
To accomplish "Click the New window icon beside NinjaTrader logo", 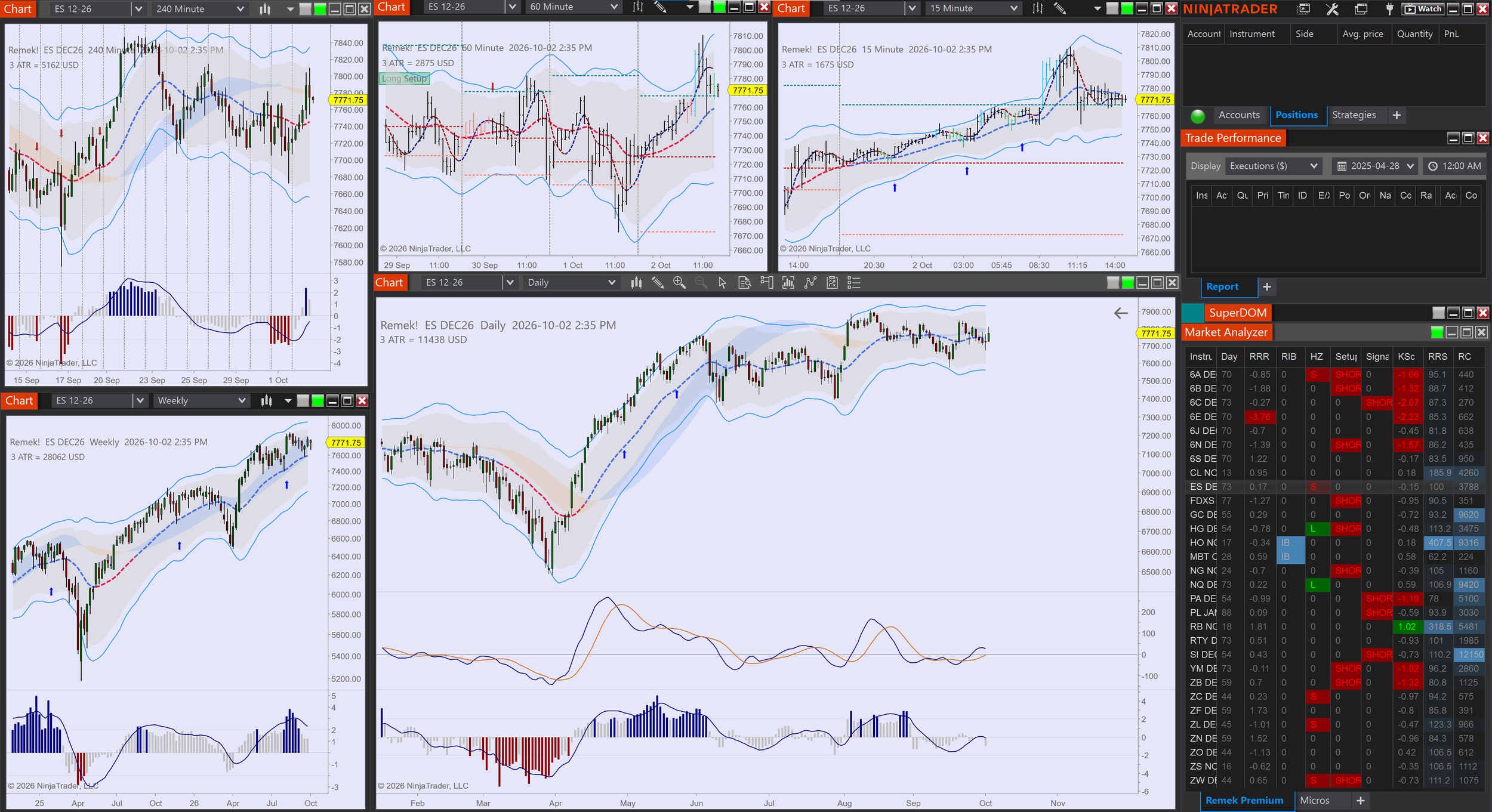I will click(x=1304, y=9).
